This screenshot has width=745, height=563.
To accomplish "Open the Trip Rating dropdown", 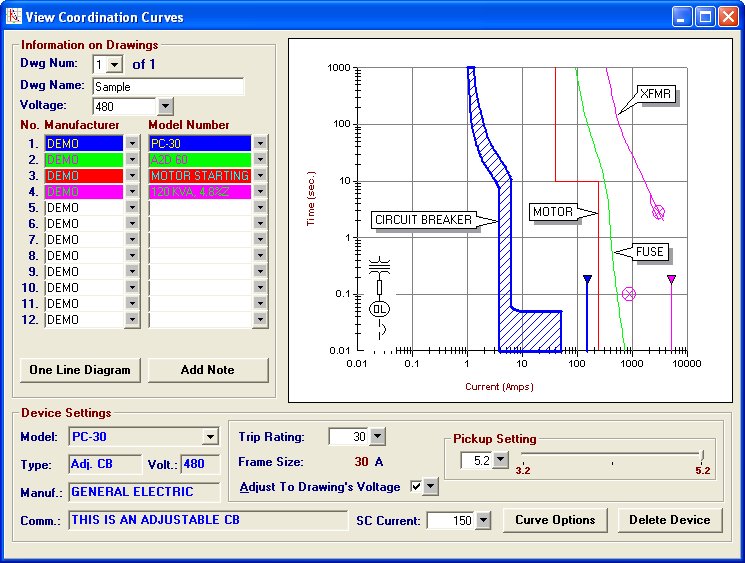I will [377, 436].
